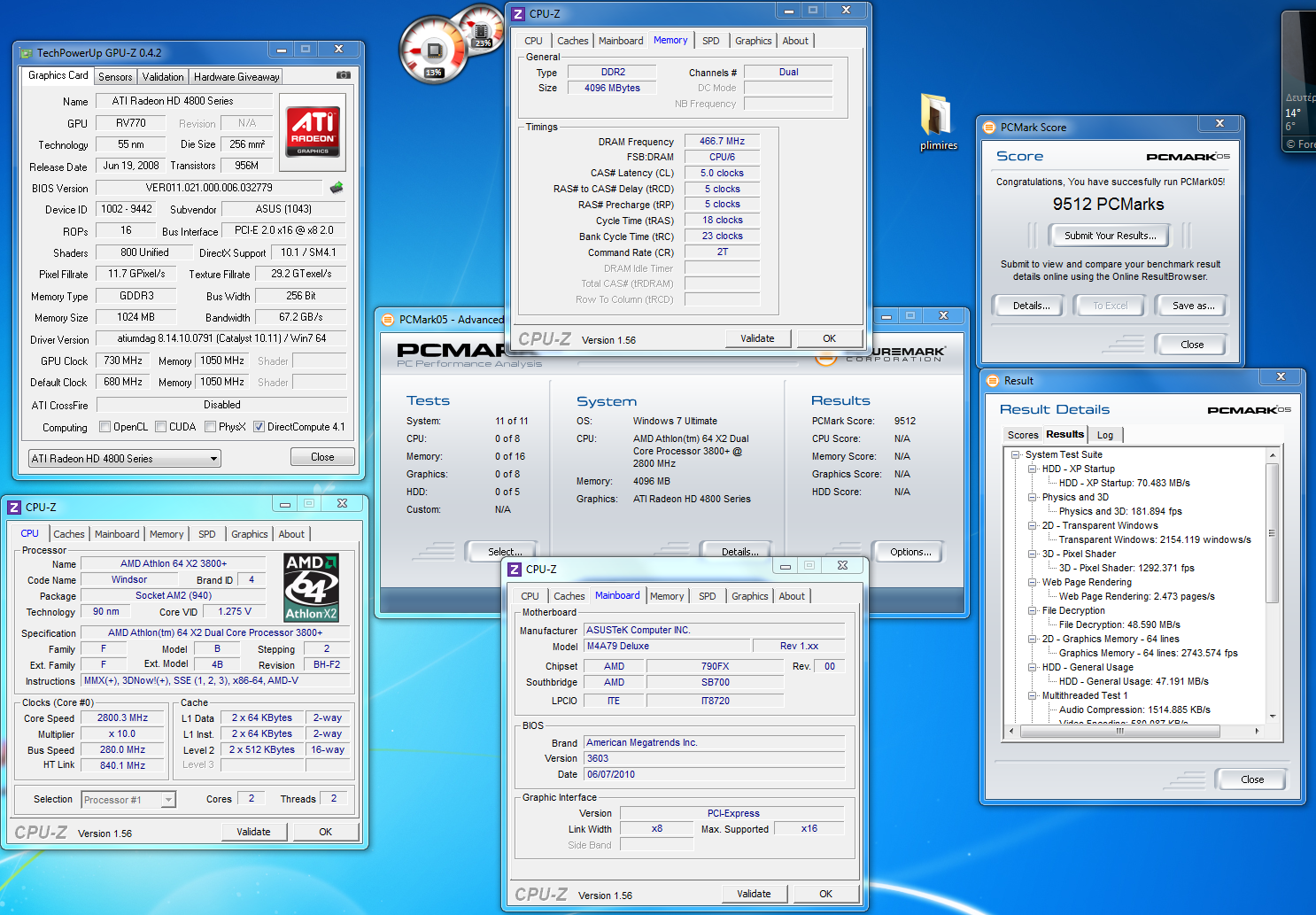Viewport: 1316px width, 915px height.
Task: Open Graphics tab in CPU-Z Mainboard window
Action: [750, 596]
